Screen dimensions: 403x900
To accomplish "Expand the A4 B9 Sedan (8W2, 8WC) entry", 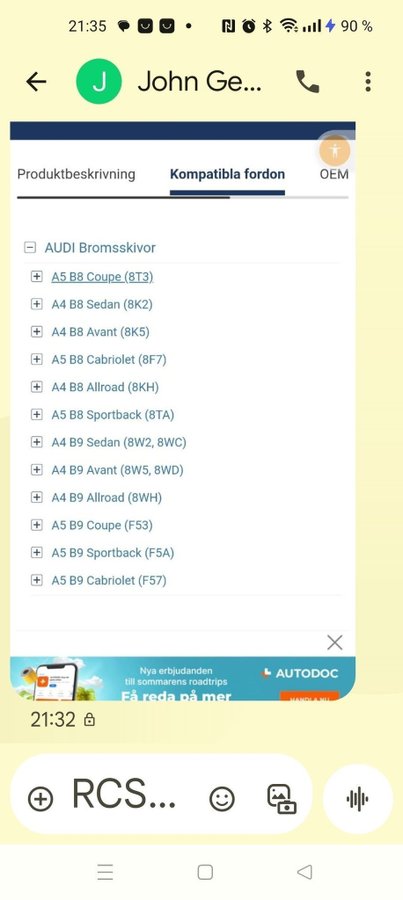I will [37, 443].
